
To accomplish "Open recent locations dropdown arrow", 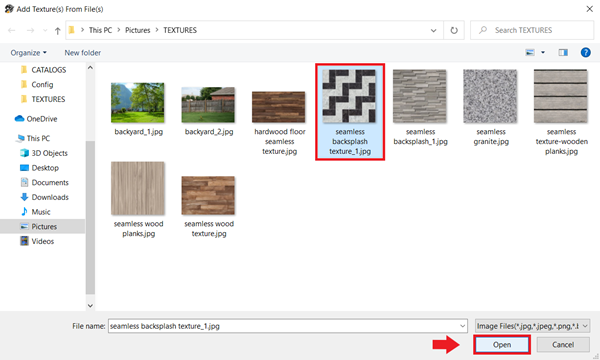I will pos(45,30).
